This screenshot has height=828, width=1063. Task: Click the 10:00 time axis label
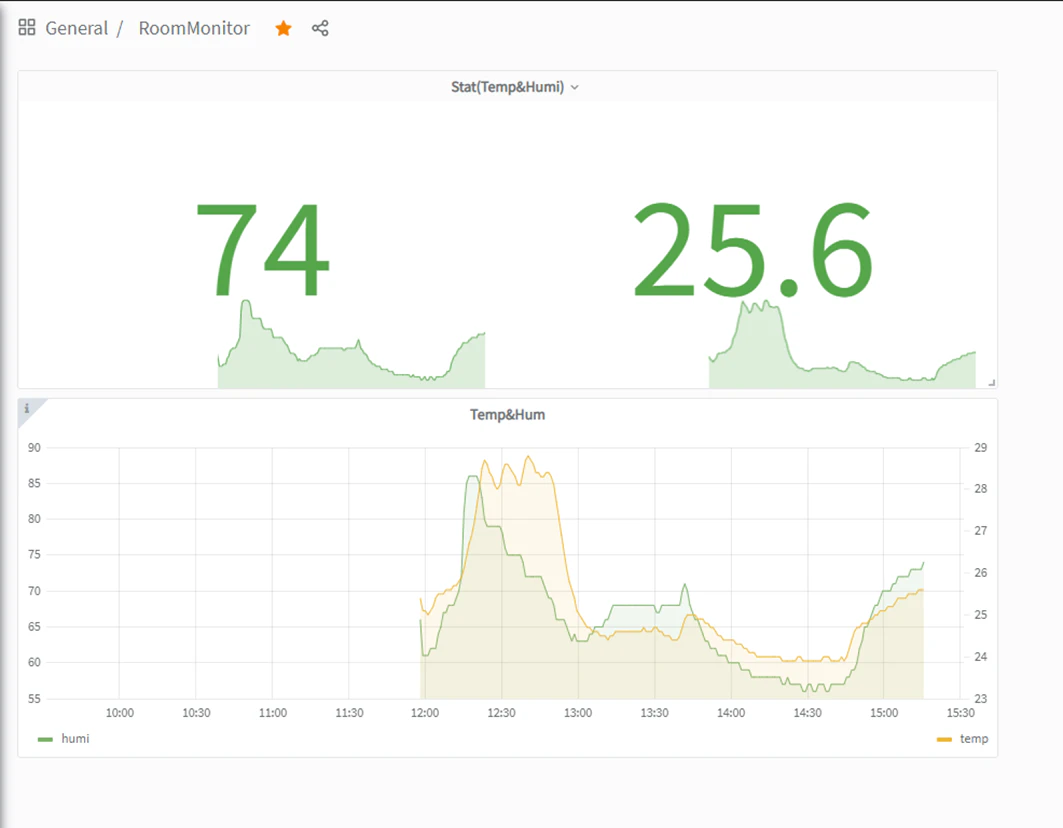click(119, 713)
